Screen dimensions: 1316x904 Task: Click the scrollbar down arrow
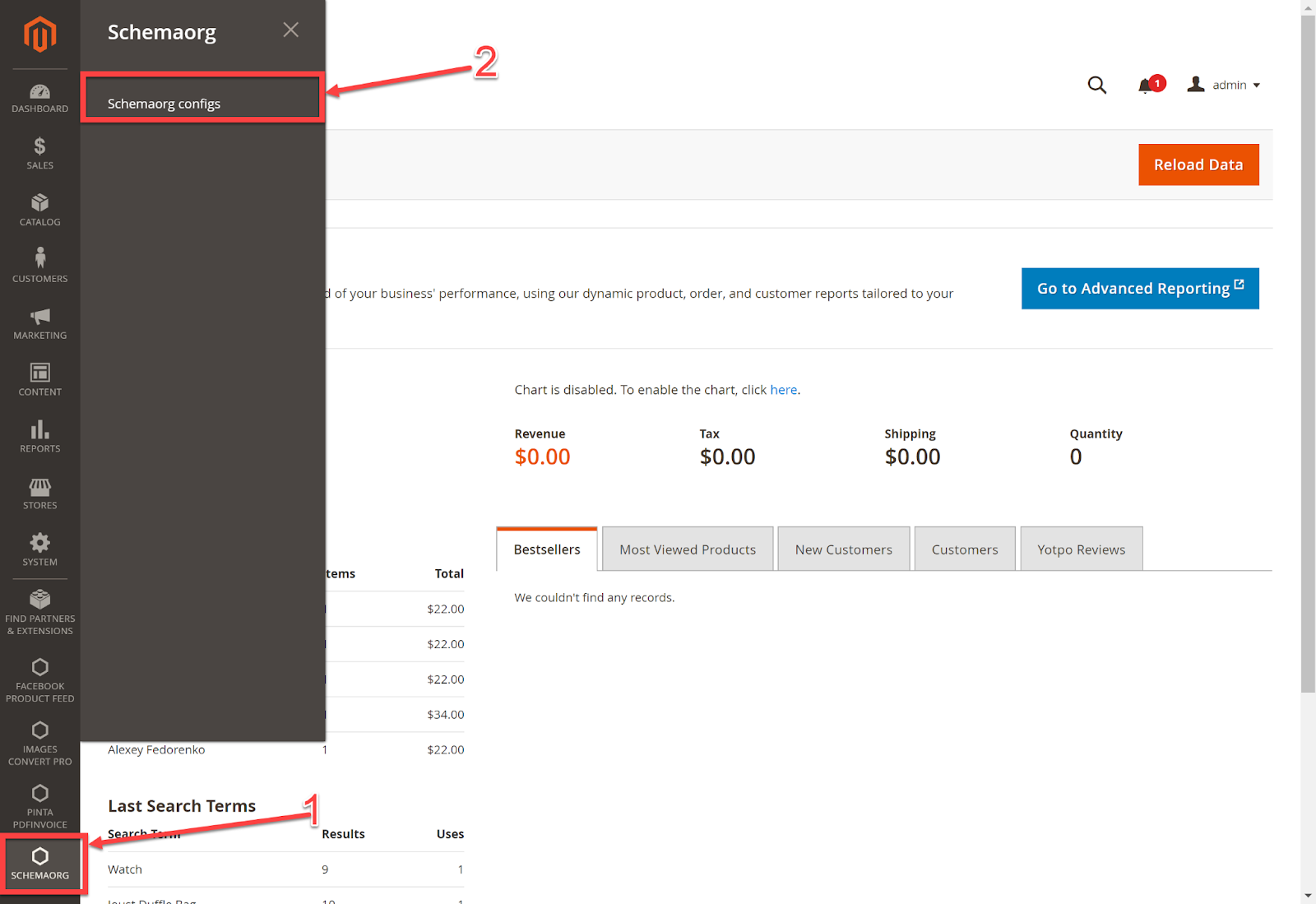(x=1308, y=896)
